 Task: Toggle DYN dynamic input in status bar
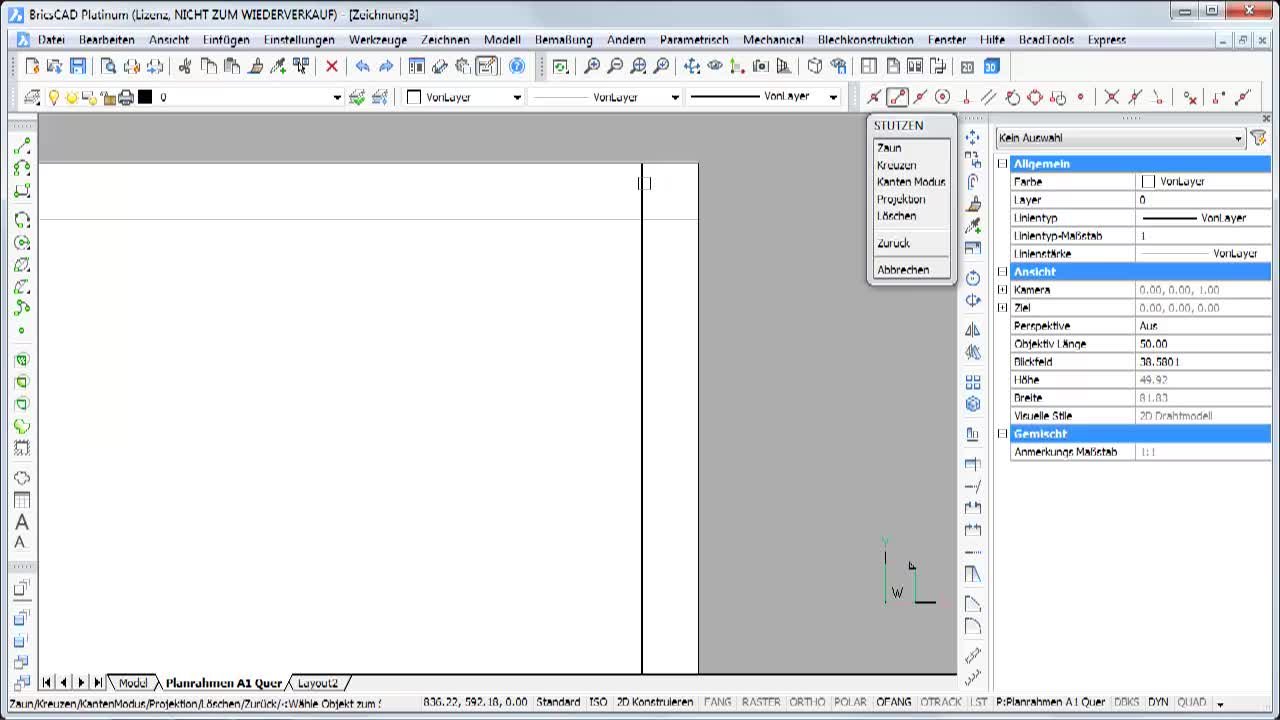pyautogui.click(x=1158, y=703)
